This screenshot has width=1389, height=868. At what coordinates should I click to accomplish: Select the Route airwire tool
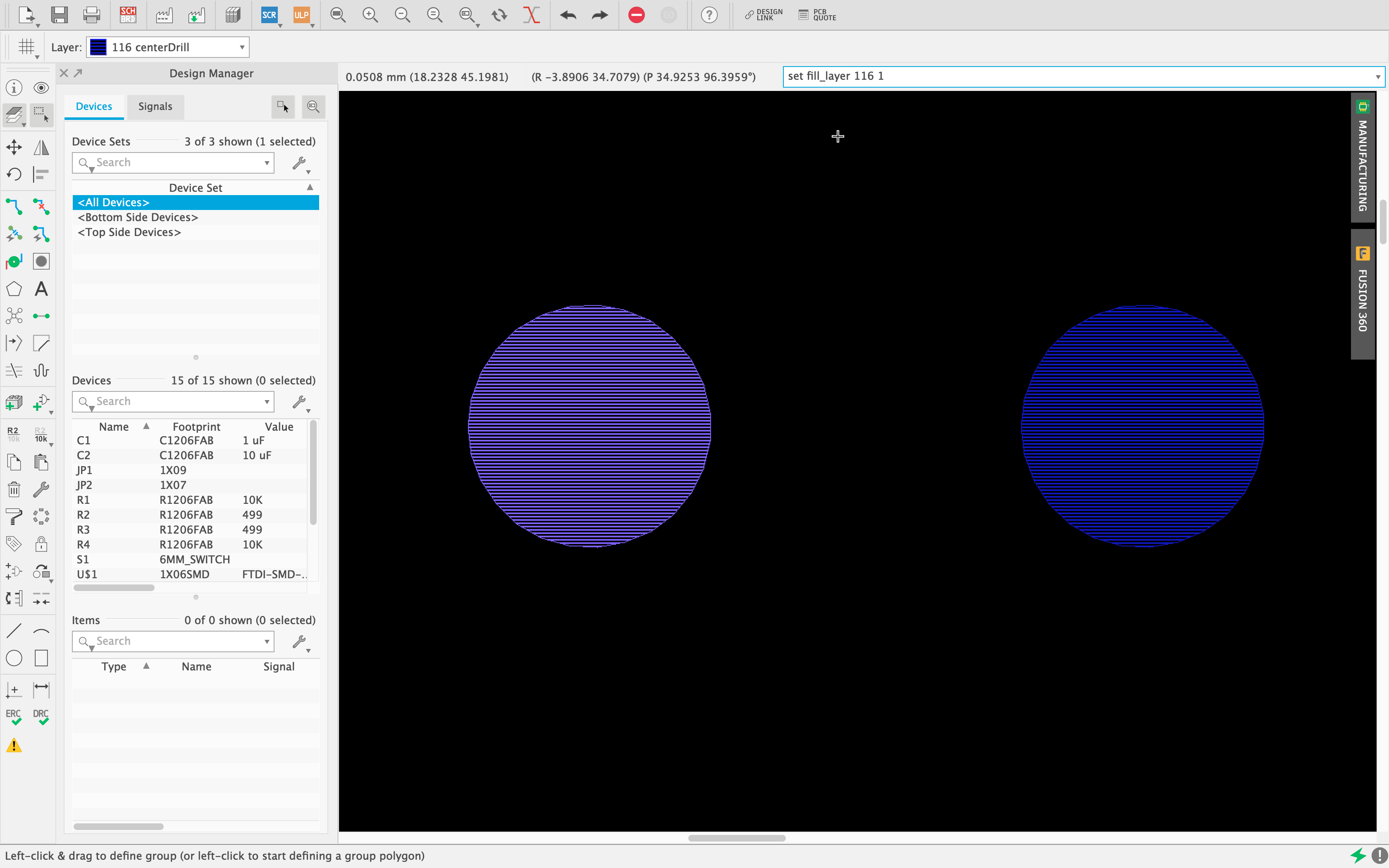(x=14, y=207)
